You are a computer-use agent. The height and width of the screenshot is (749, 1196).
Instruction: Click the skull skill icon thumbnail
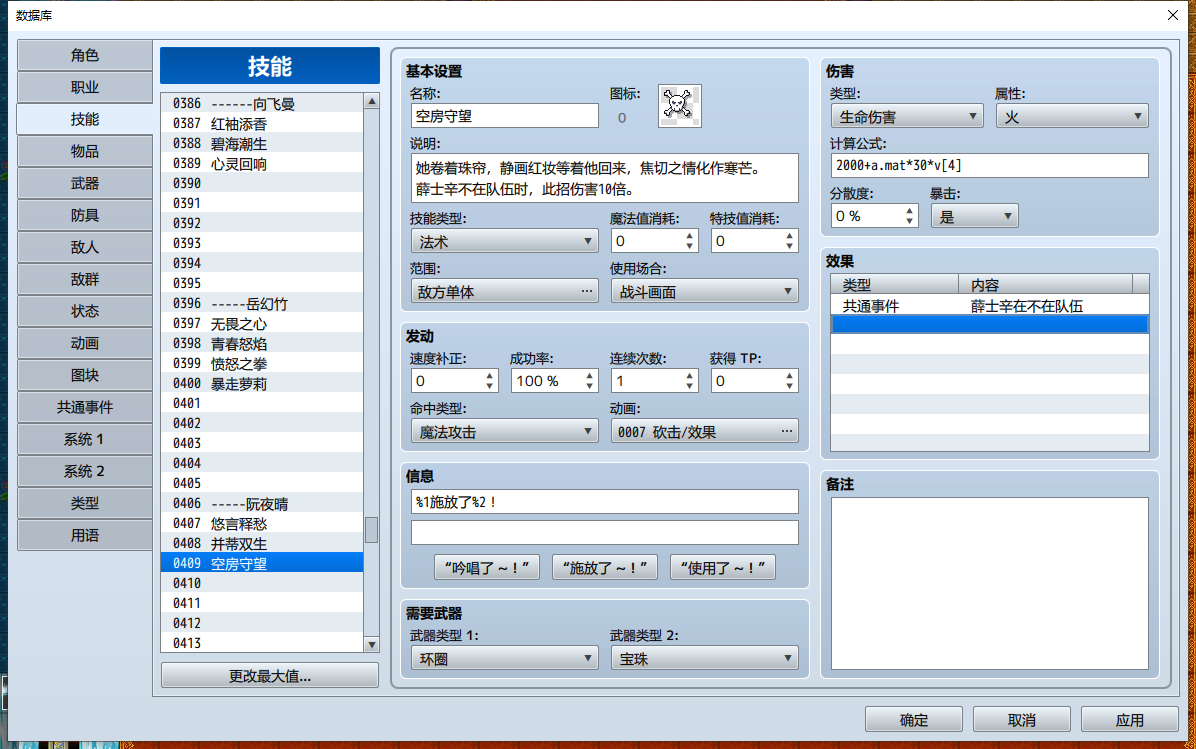point(680,106)
